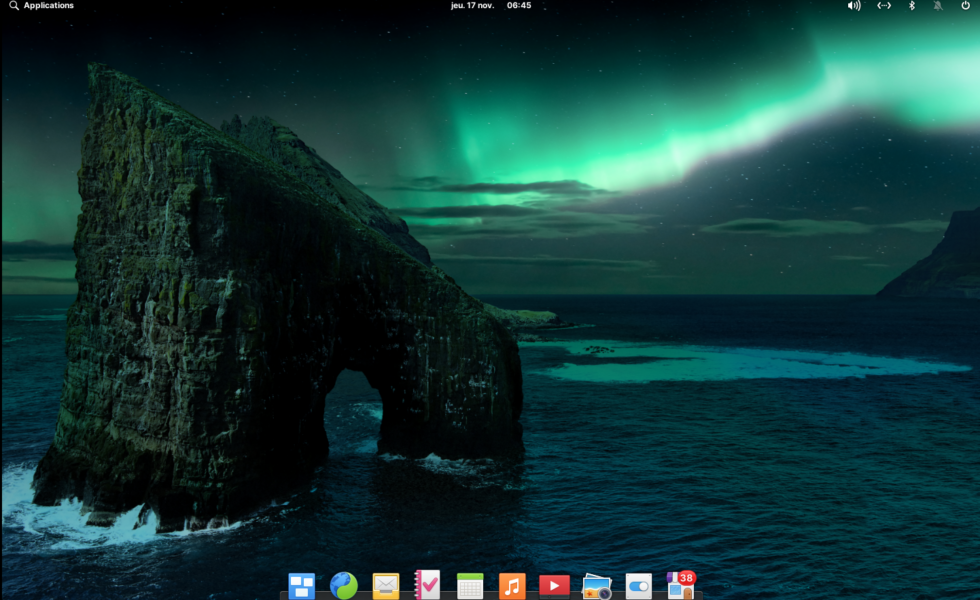Open Multitasking View from the dock

(x=302, y=586)
